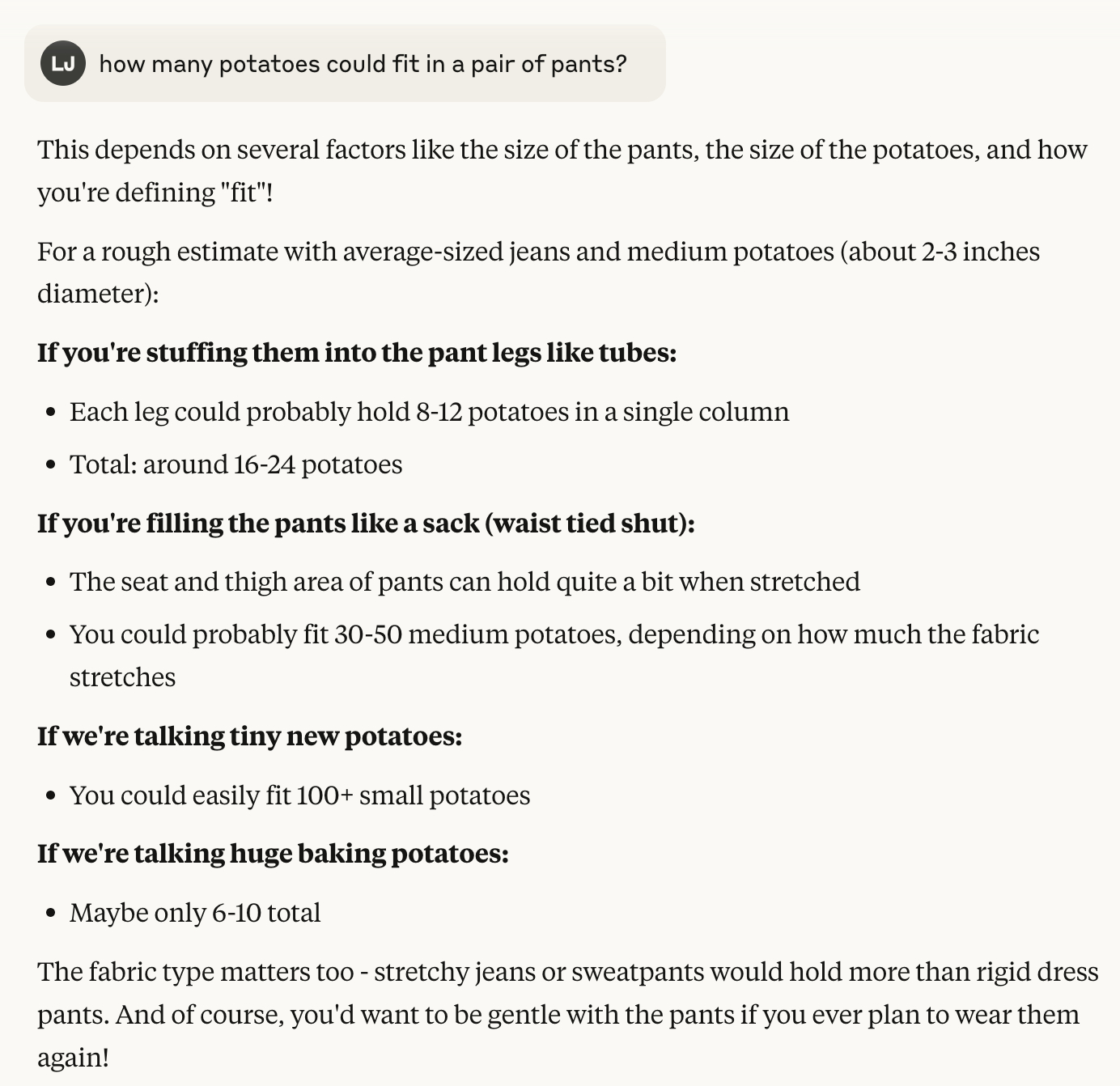Click the "huge baking potatoes" heading
This screenshot has width=1120, height=1086.
tap(273, 854)
